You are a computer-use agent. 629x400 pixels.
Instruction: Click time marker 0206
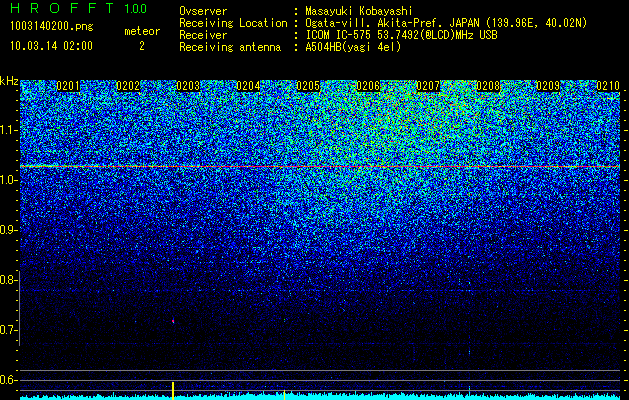click(368, 86)
